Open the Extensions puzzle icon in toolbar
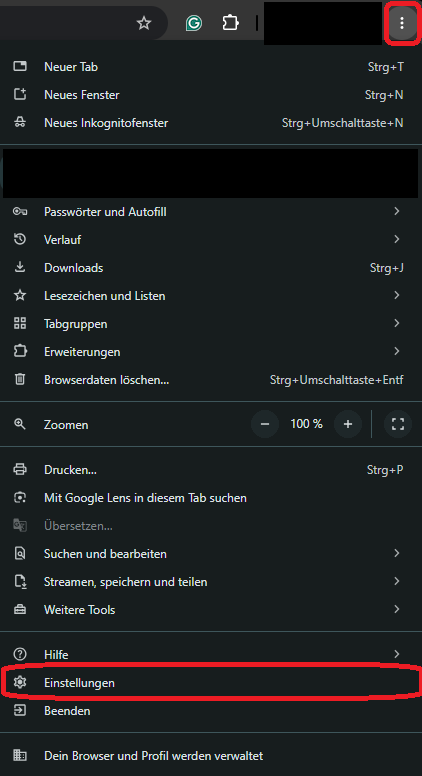 click(x=231, y=23)
